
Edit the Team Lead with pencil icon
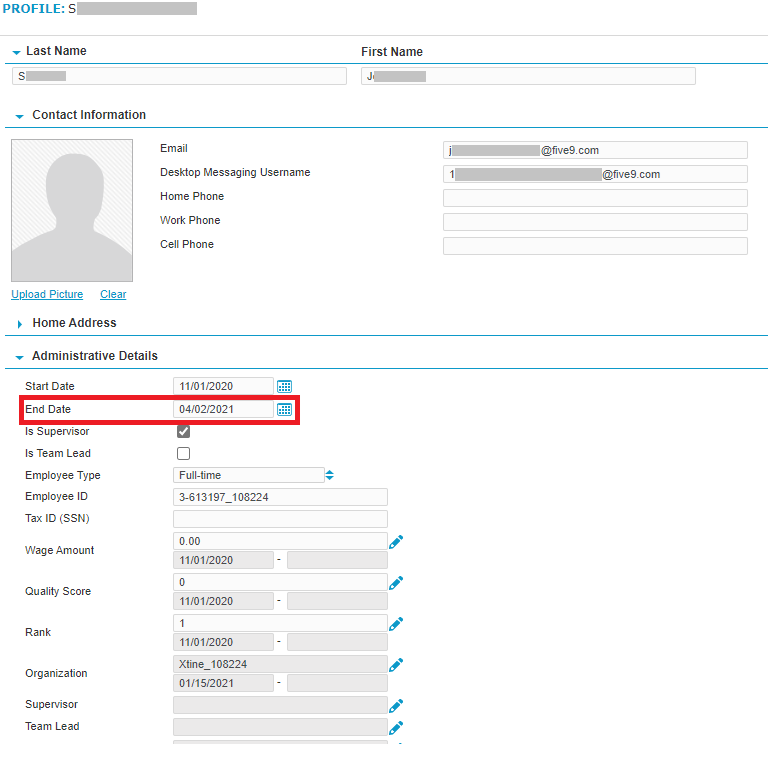point(396,728)
